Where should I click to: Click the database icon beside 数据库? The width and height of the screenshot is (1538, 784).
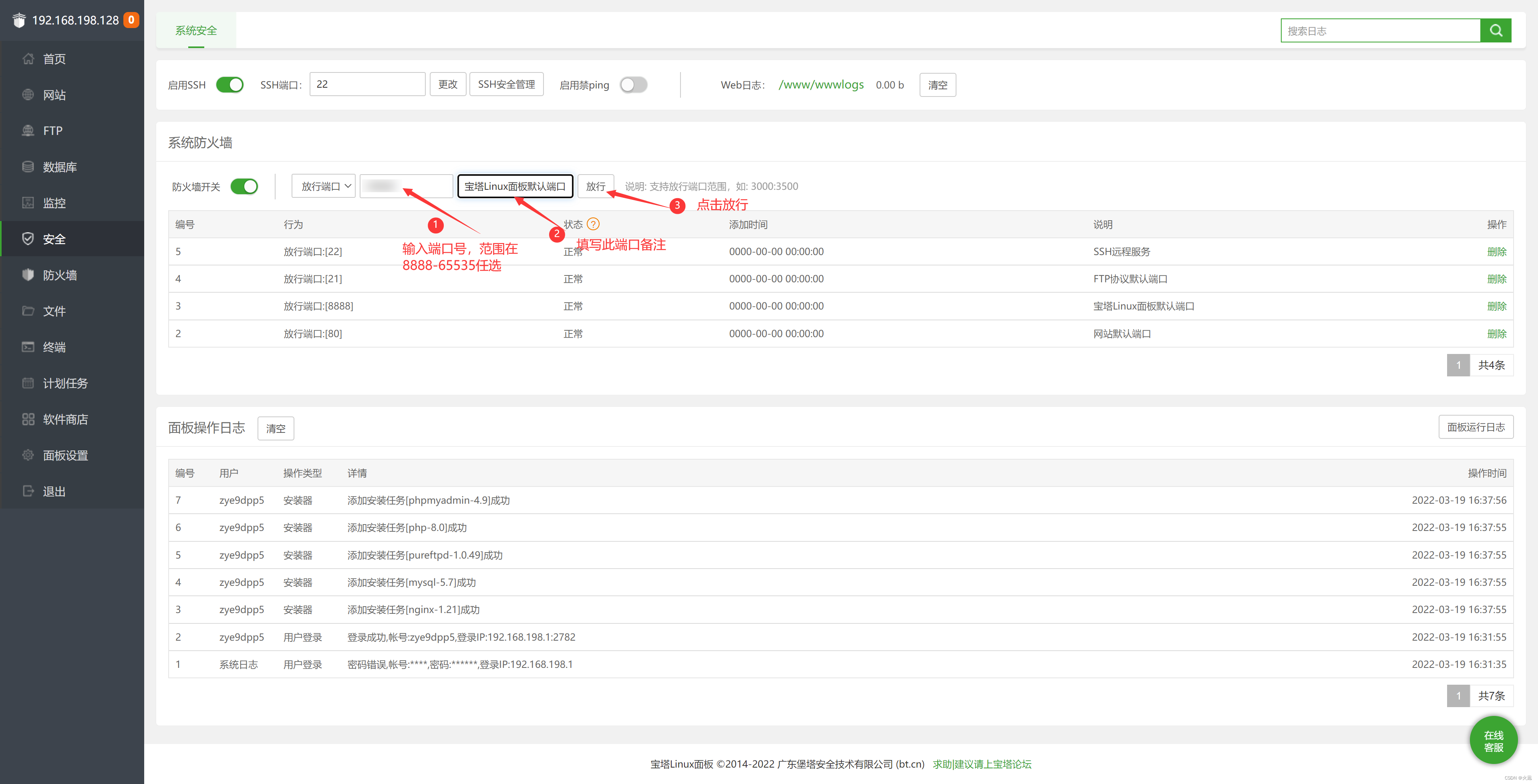click(28, 167)
